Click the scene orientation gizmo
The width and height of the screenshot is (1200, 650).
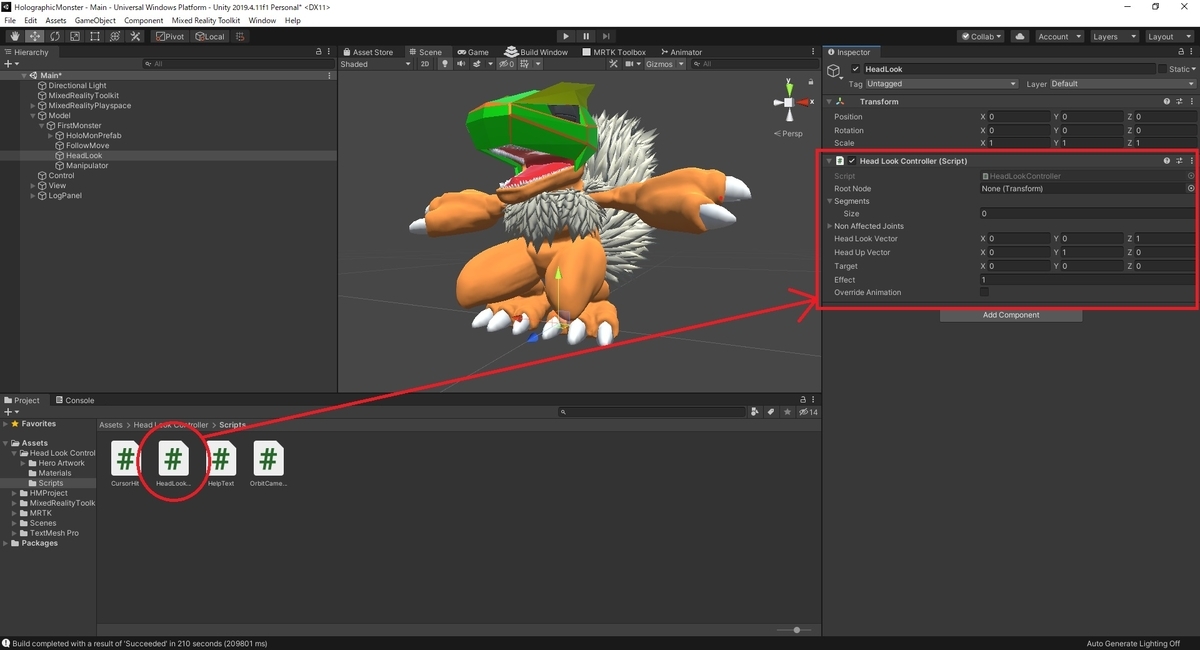point(789,102)
